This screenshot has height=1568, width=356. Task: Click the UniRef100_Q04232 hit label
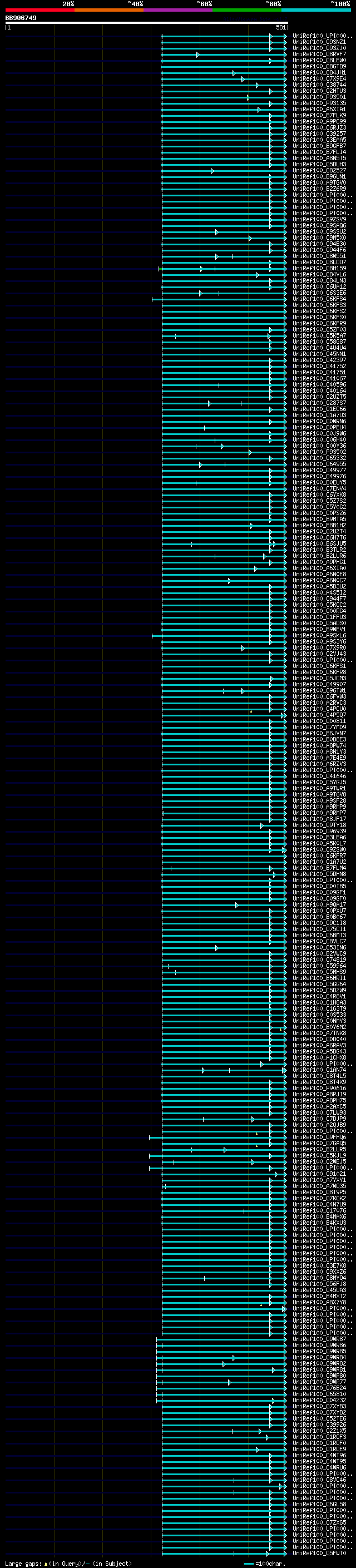[319, 1401]
